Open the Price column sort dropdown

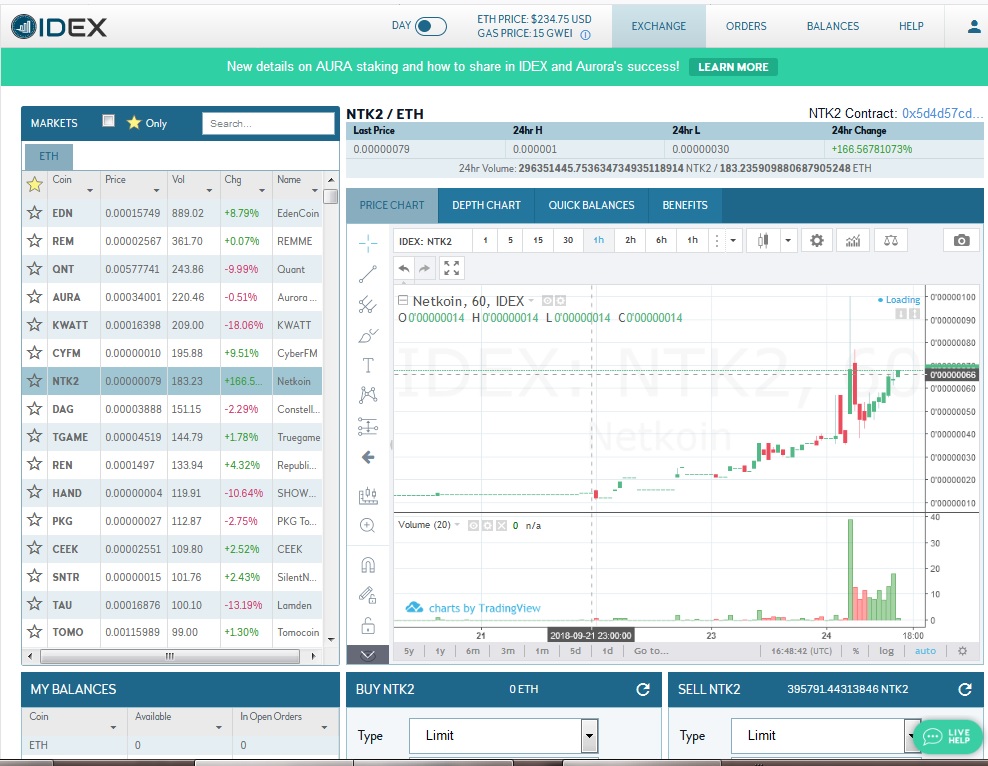pos(157,190)
